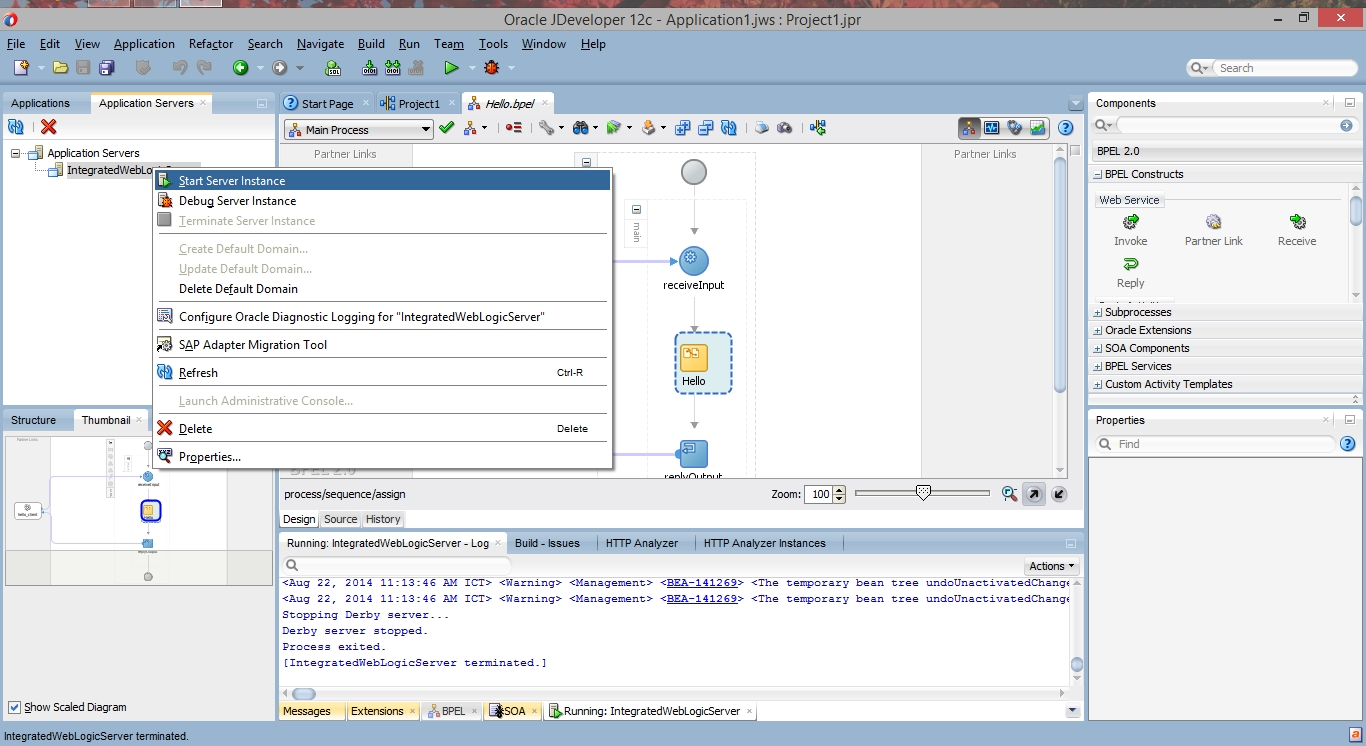The width and height of the screenshot is (1366, 746).
Task: Open the Refactor menu
Action: coord(211,44)
